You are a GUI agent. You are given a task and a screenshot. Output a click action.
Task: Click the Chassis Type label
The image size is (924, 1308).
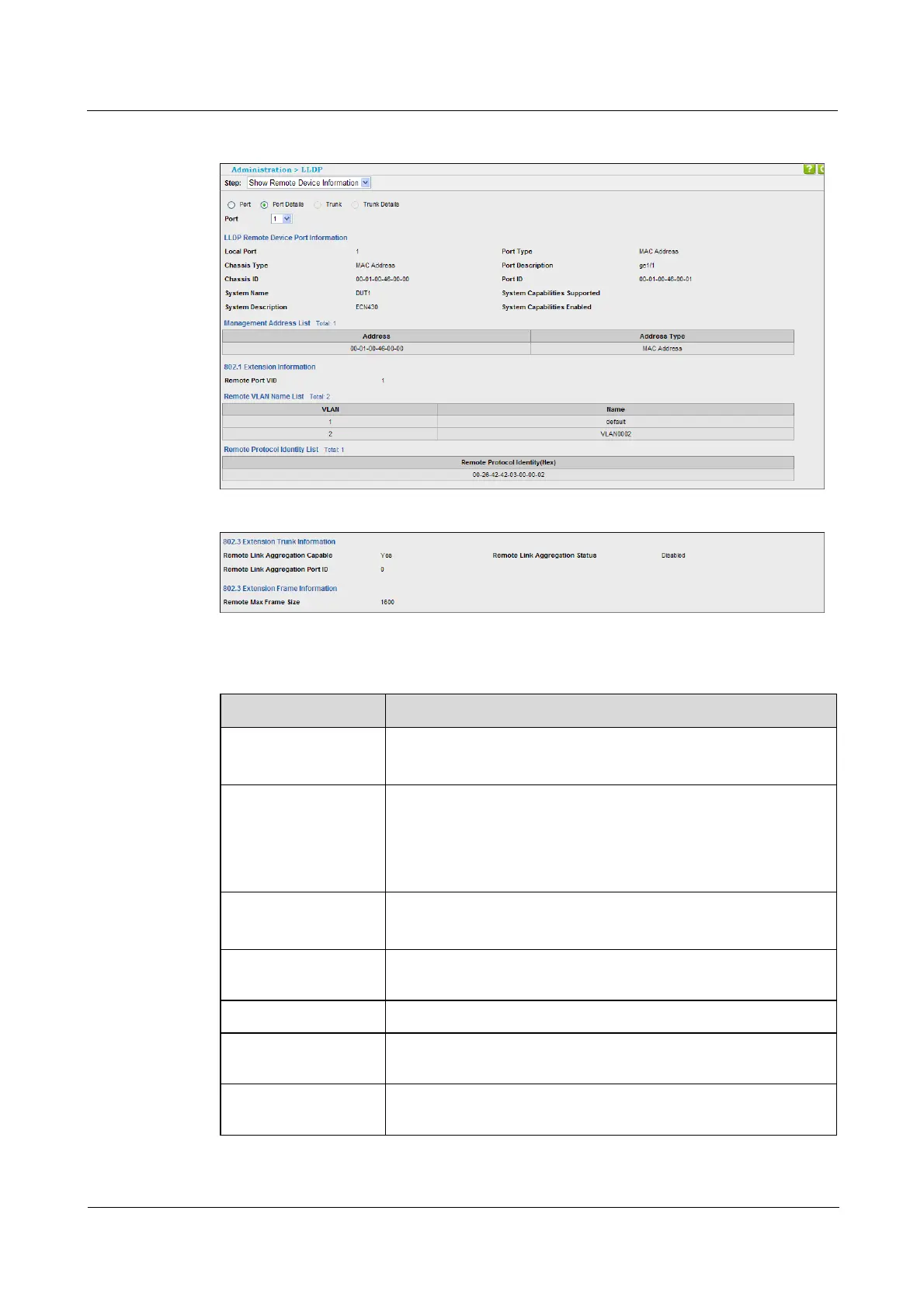246,266
